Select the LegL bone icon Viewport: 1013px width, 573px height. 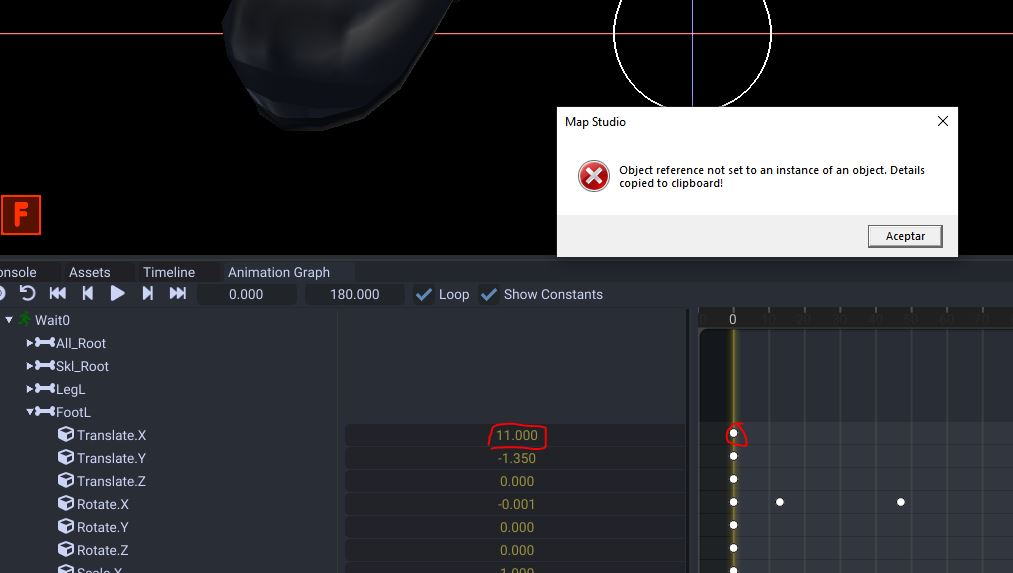coord(45,388)
